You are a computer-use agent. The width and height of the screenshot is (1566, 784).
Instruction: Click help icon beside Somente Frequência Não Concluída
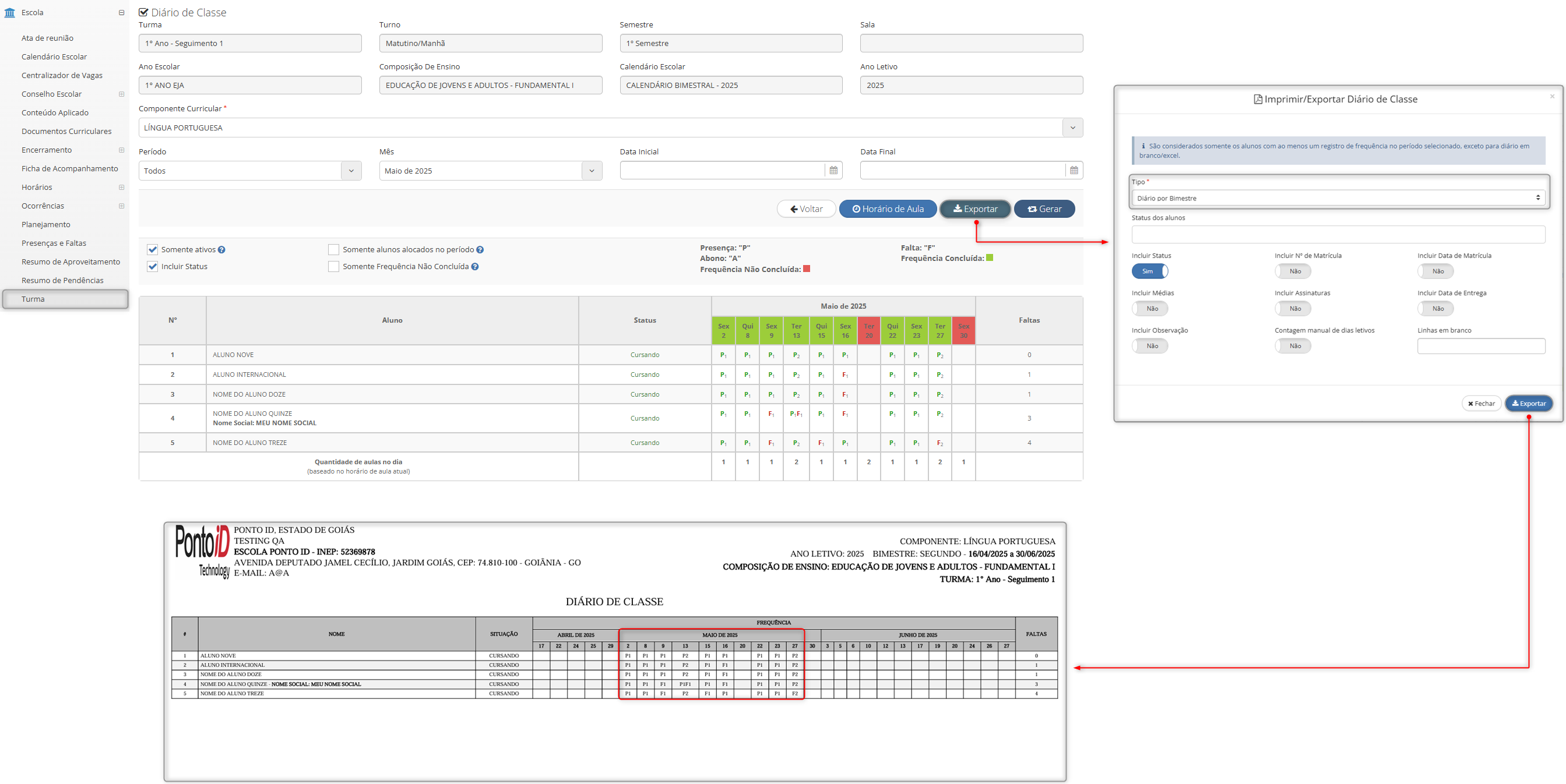[475, 267]
